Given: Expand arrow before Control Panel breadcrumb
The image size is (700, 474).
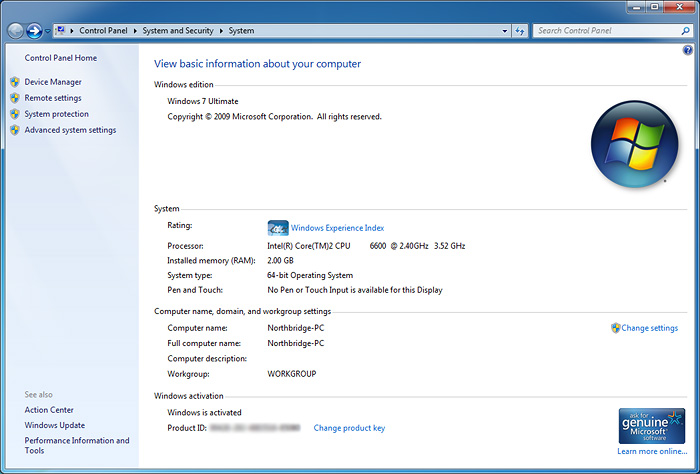Looking at the screenshot, I should (x=72, y=31).
